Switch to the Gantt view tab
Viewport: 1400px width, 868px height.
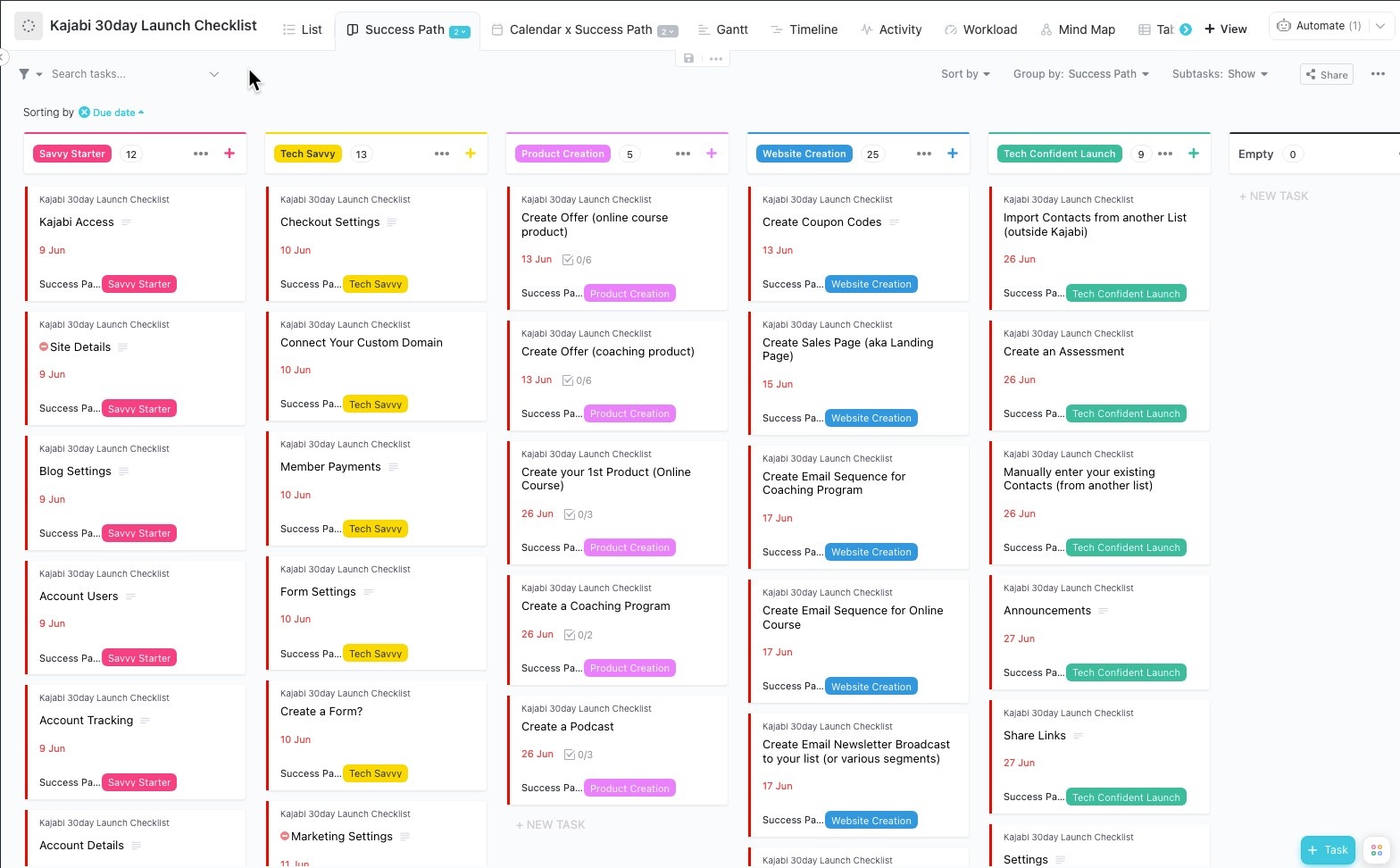point(722,29)
